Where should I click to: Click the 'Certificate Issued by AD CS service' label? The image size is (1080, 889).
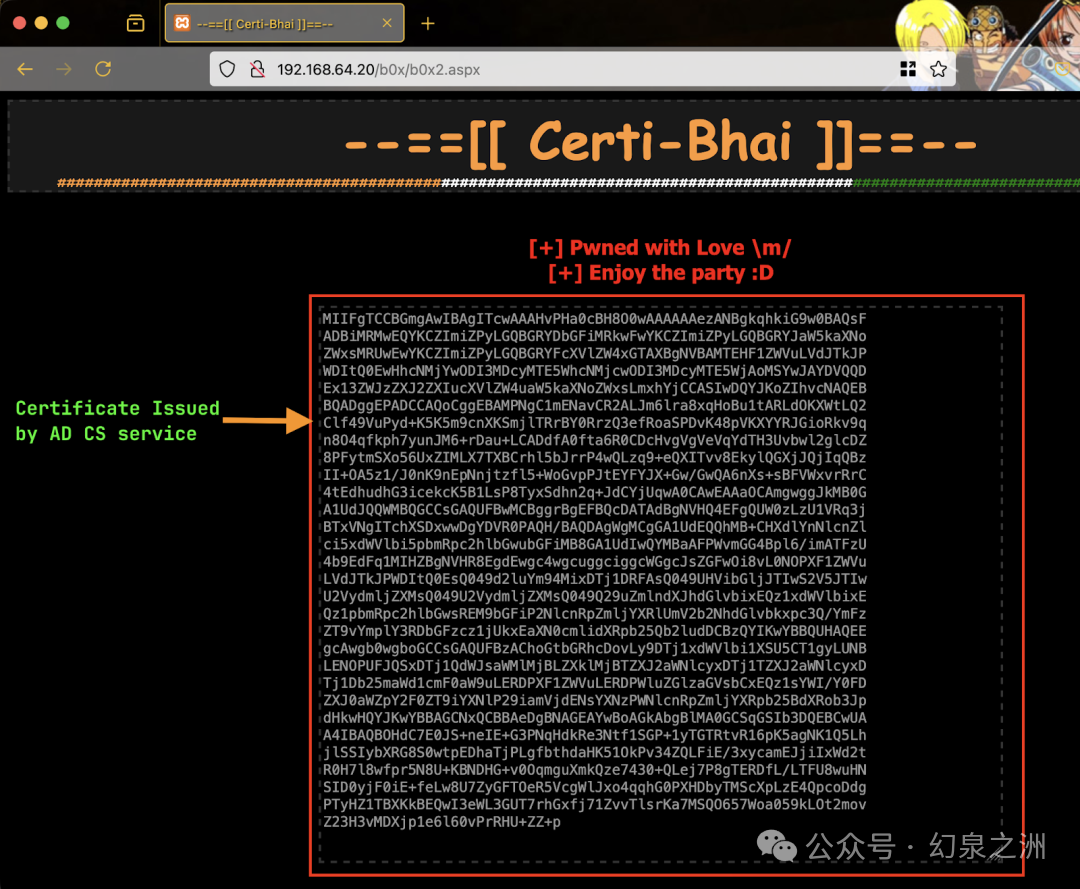pos(117,421)
